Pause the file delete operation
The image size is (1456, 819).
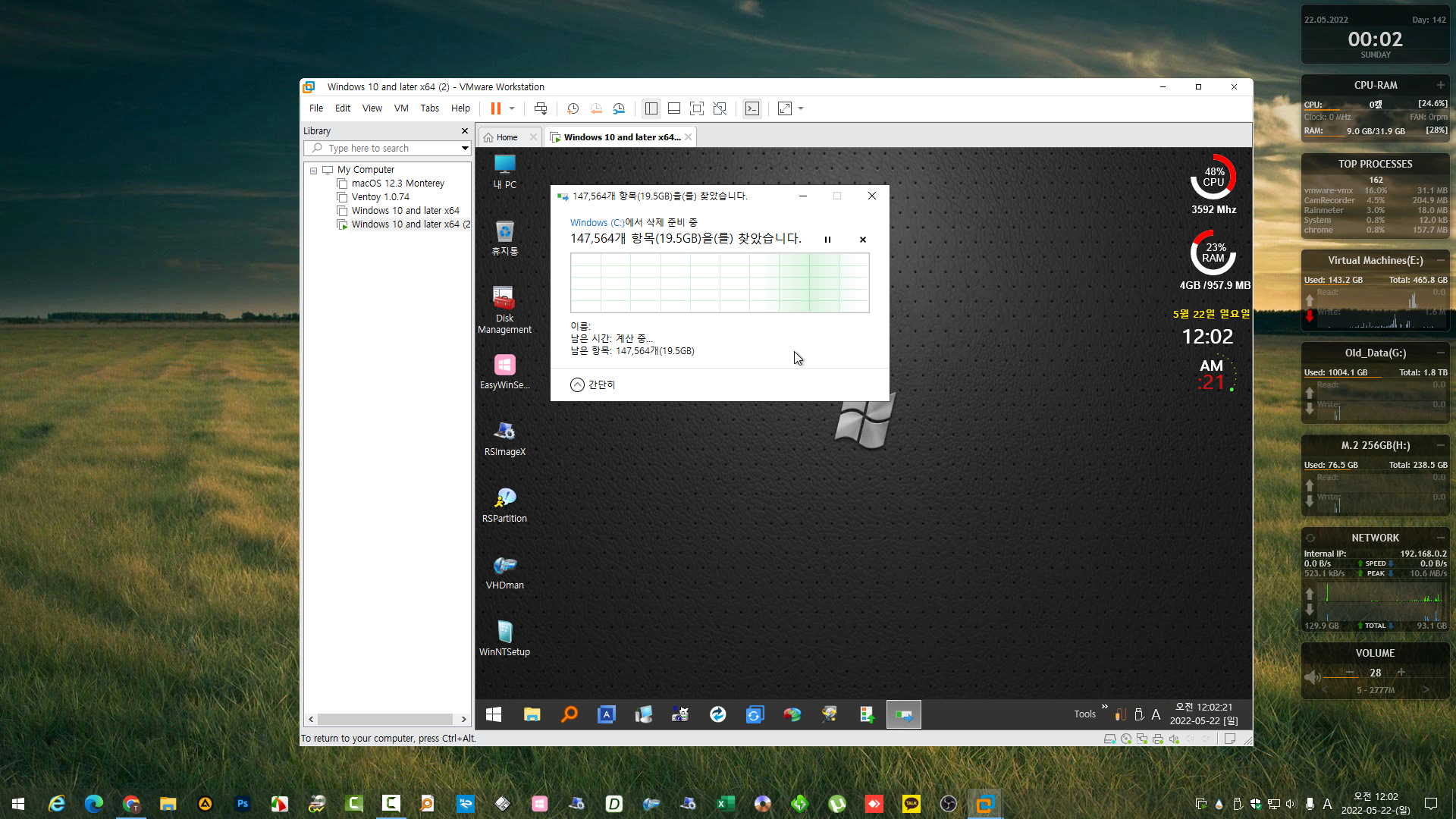pos(827,240)
